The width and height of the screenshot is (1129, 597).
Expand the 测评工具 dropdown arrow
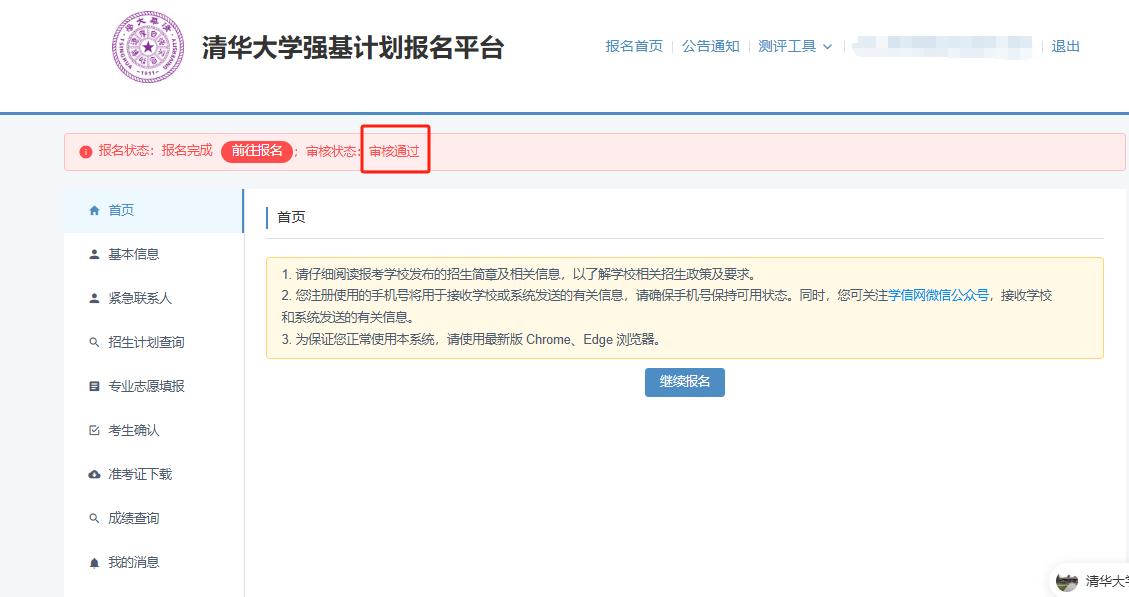[x=827, y=47]
